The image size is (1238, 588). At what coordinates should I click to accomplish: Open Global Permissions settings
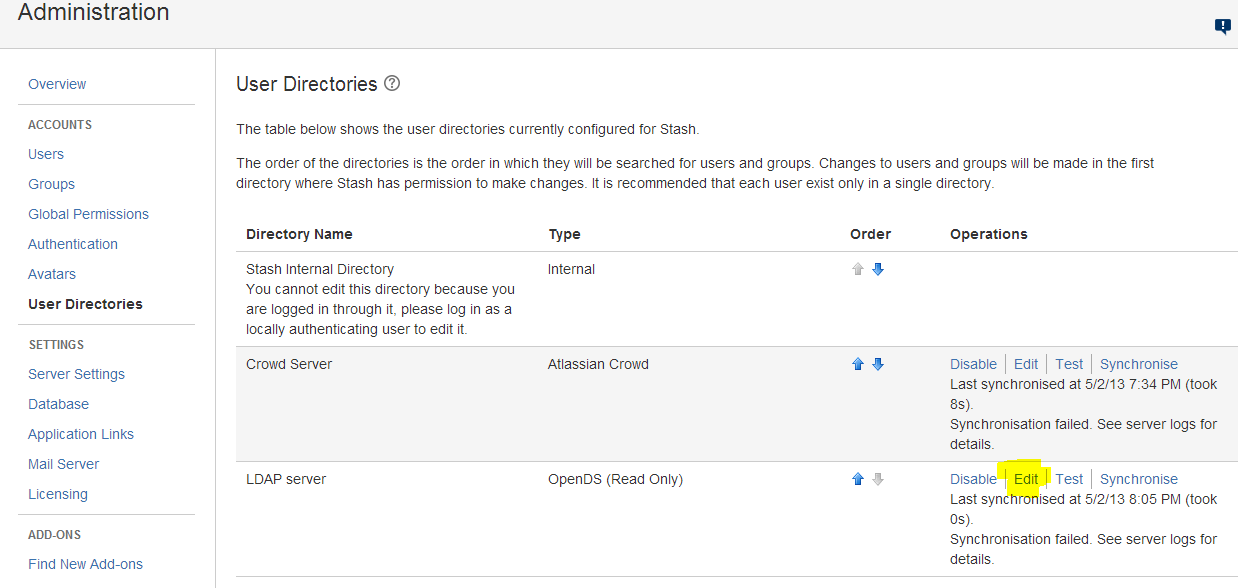tap(88, 214)
